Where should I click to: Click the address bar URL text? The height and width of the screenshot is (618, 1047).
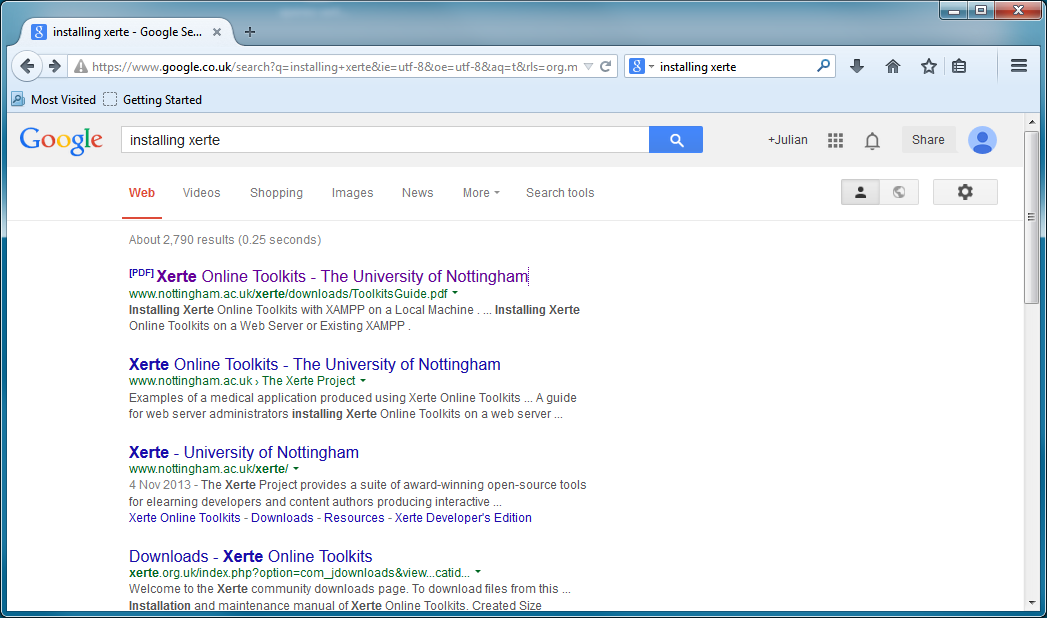335,67
